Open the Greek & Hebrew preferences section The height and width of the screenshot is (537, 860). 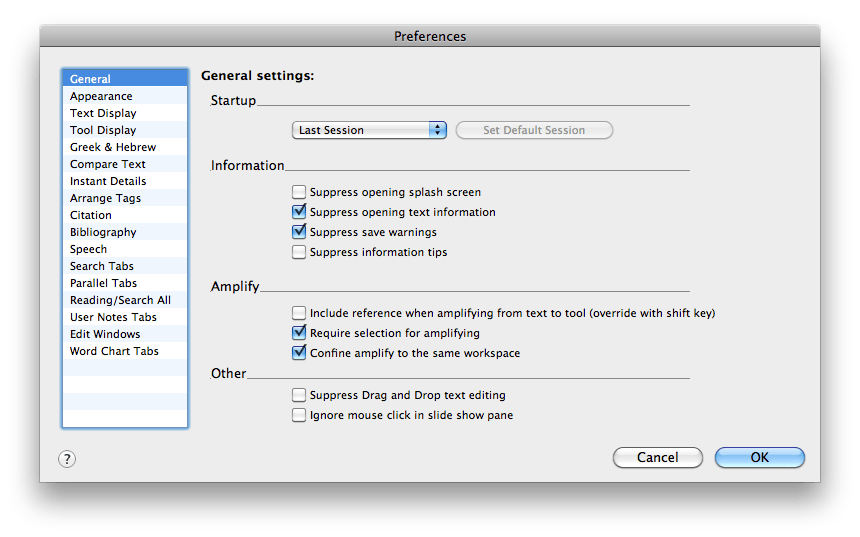point(113,147)
